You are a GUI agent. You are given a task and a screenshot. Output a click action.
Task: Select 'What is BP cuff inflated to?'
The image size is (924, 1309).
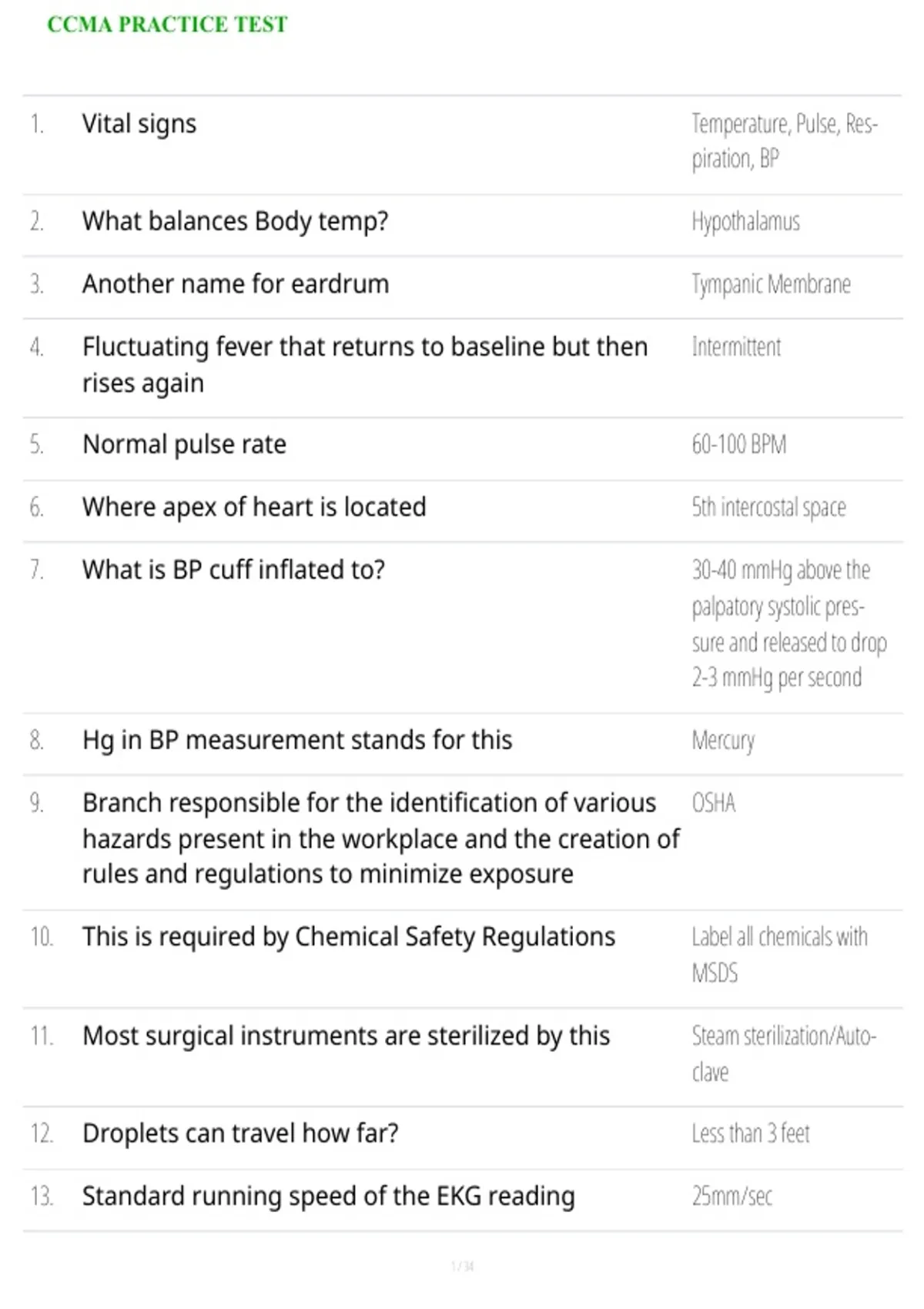point(233,570)
